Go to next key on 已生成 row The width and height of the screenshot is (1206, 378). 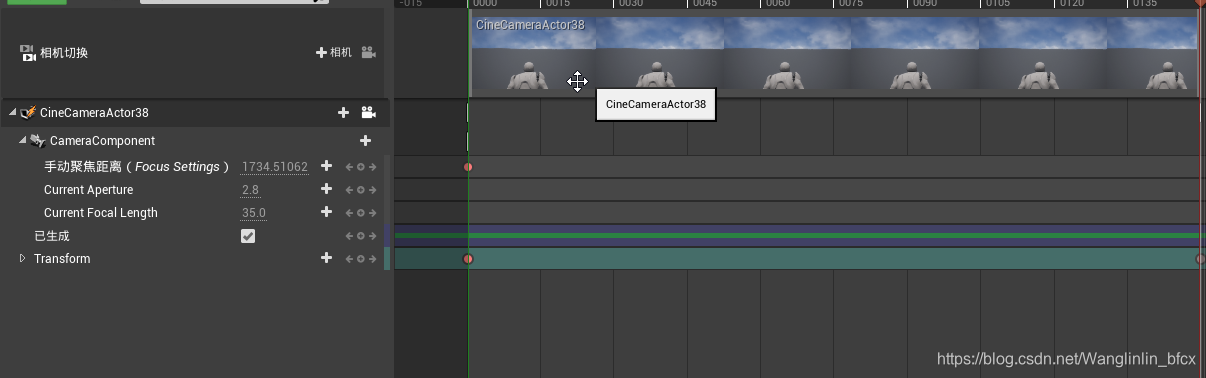tap(373, 236)
